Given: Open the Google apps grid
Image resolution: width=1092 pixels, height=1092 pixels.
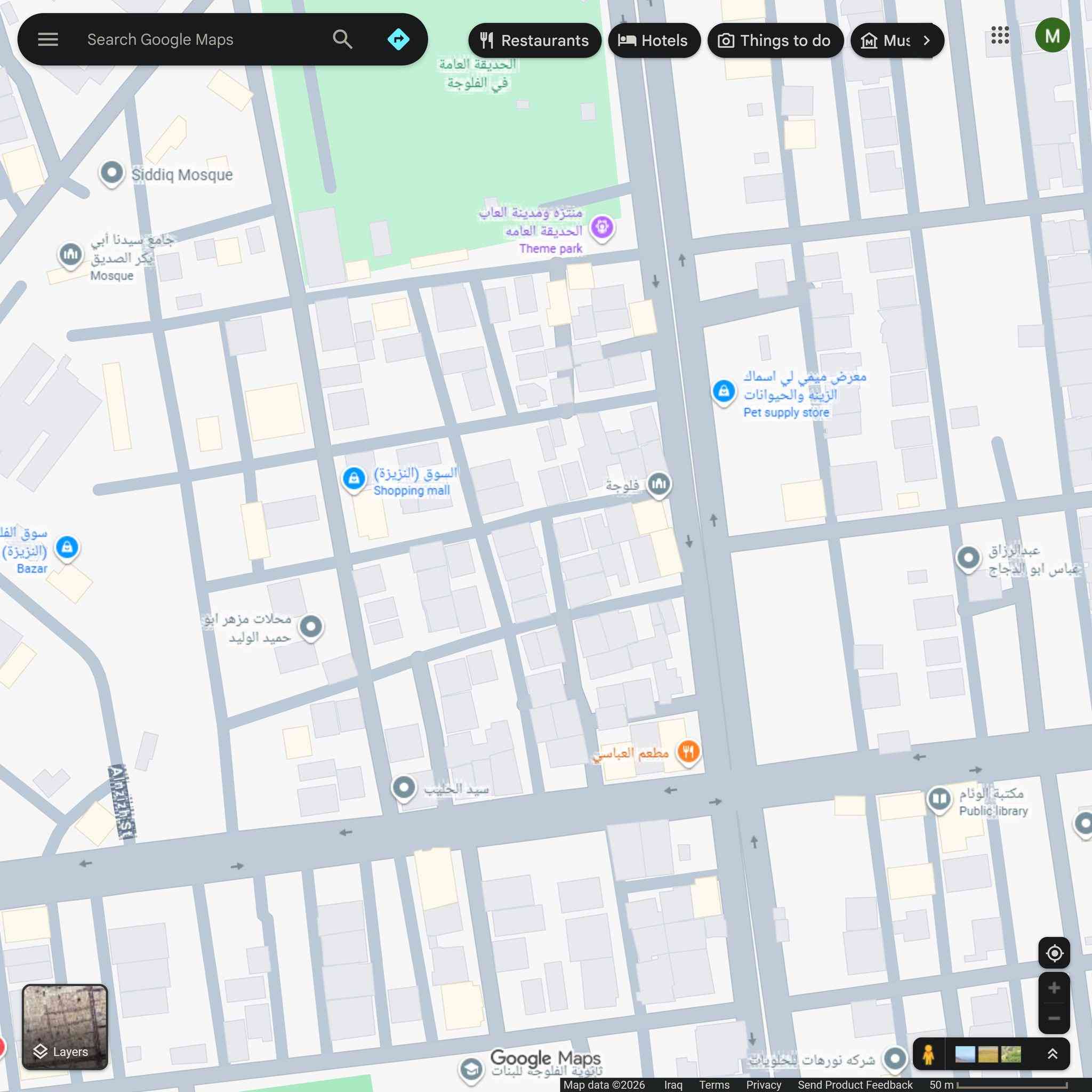Looking at the screenshot, I should (x=1000, y=36).
